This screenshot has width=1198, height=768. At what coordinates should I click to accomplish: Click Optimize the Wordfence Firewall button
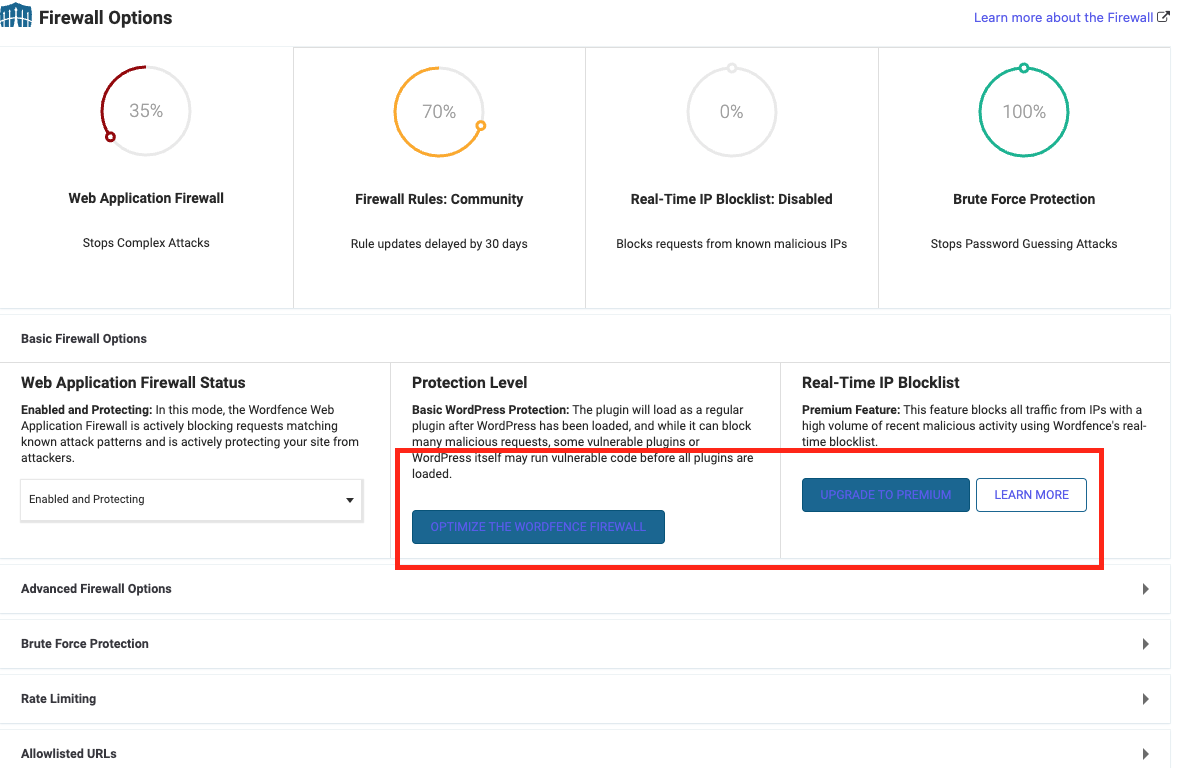tap(538, 527)
